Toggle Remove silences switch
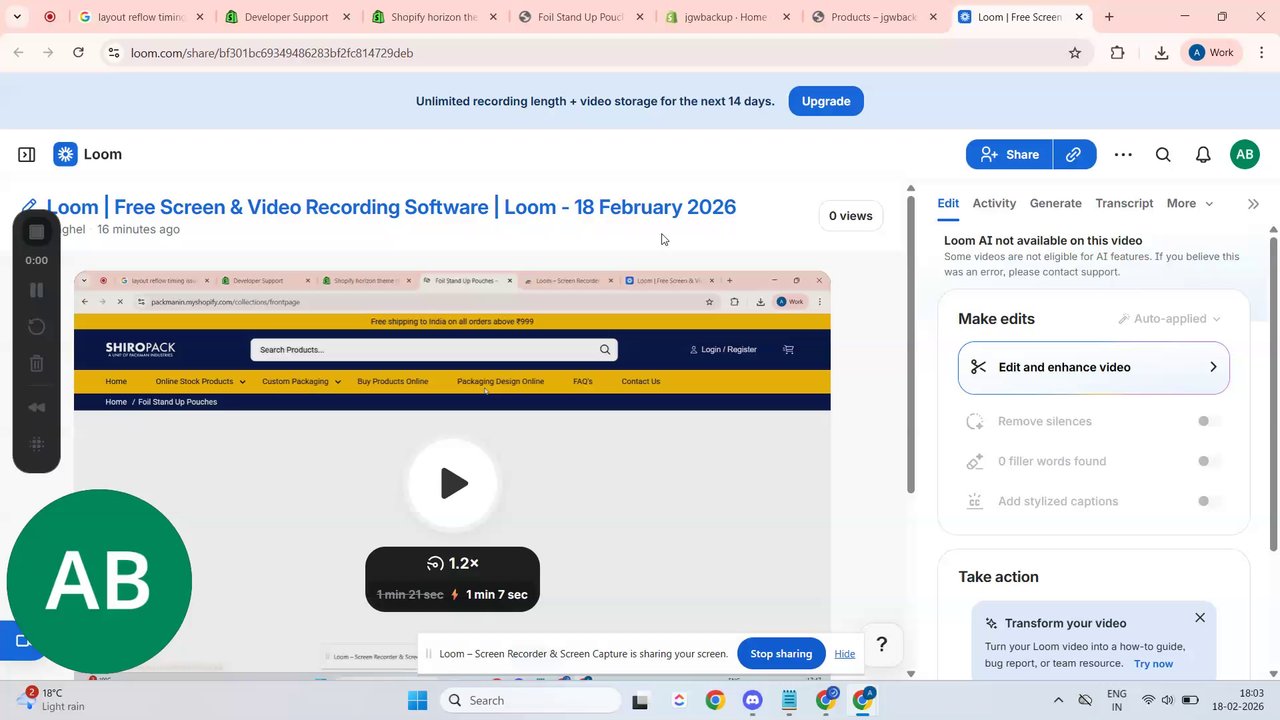 point(1209,421)
